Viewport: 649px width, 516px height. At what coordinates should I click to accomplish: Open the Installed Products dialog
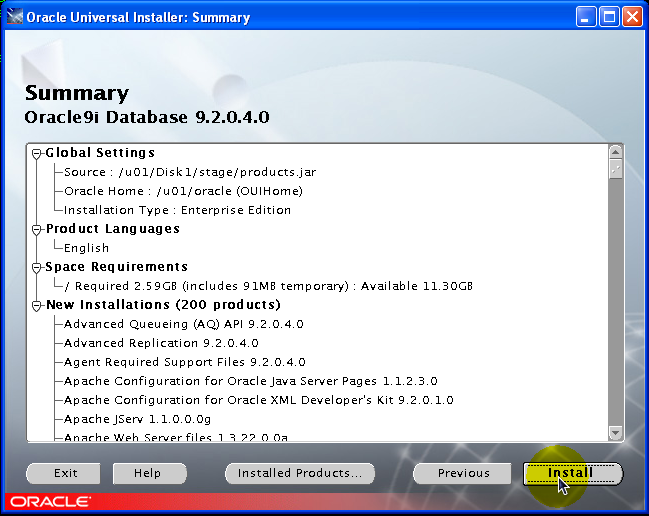tap(300, 473)
